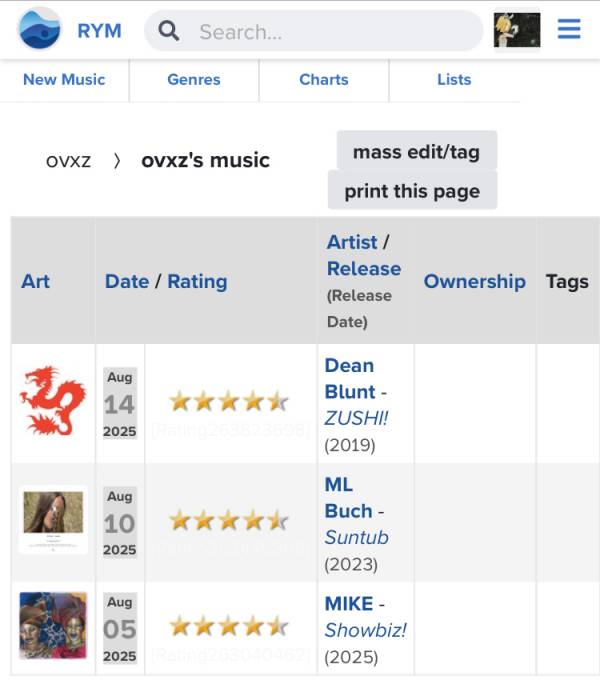
Task: Sort by the Rating column header
Action: pos(197,281)
